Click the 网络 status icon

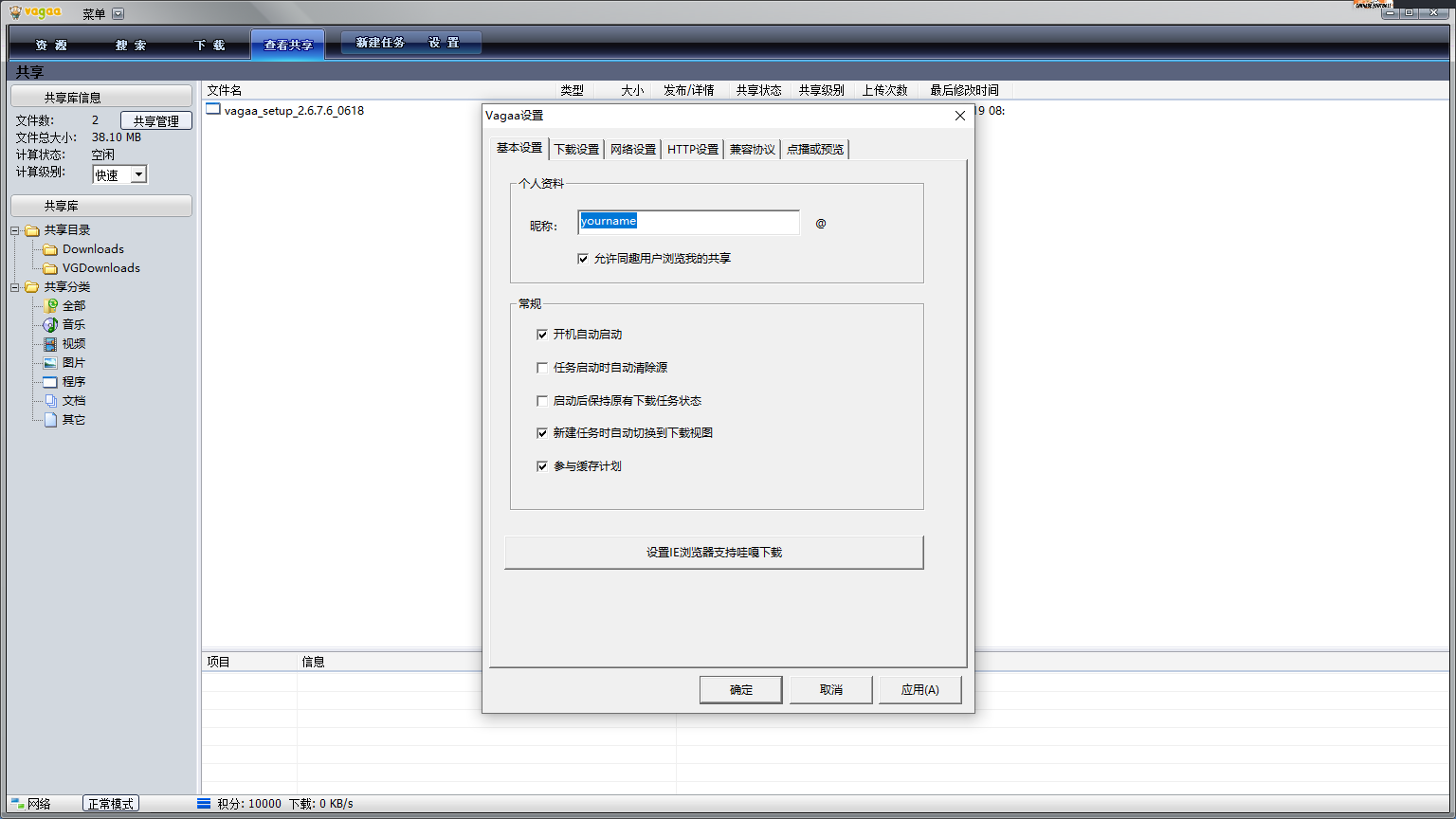pyautogui.click(x=18, y=804)
